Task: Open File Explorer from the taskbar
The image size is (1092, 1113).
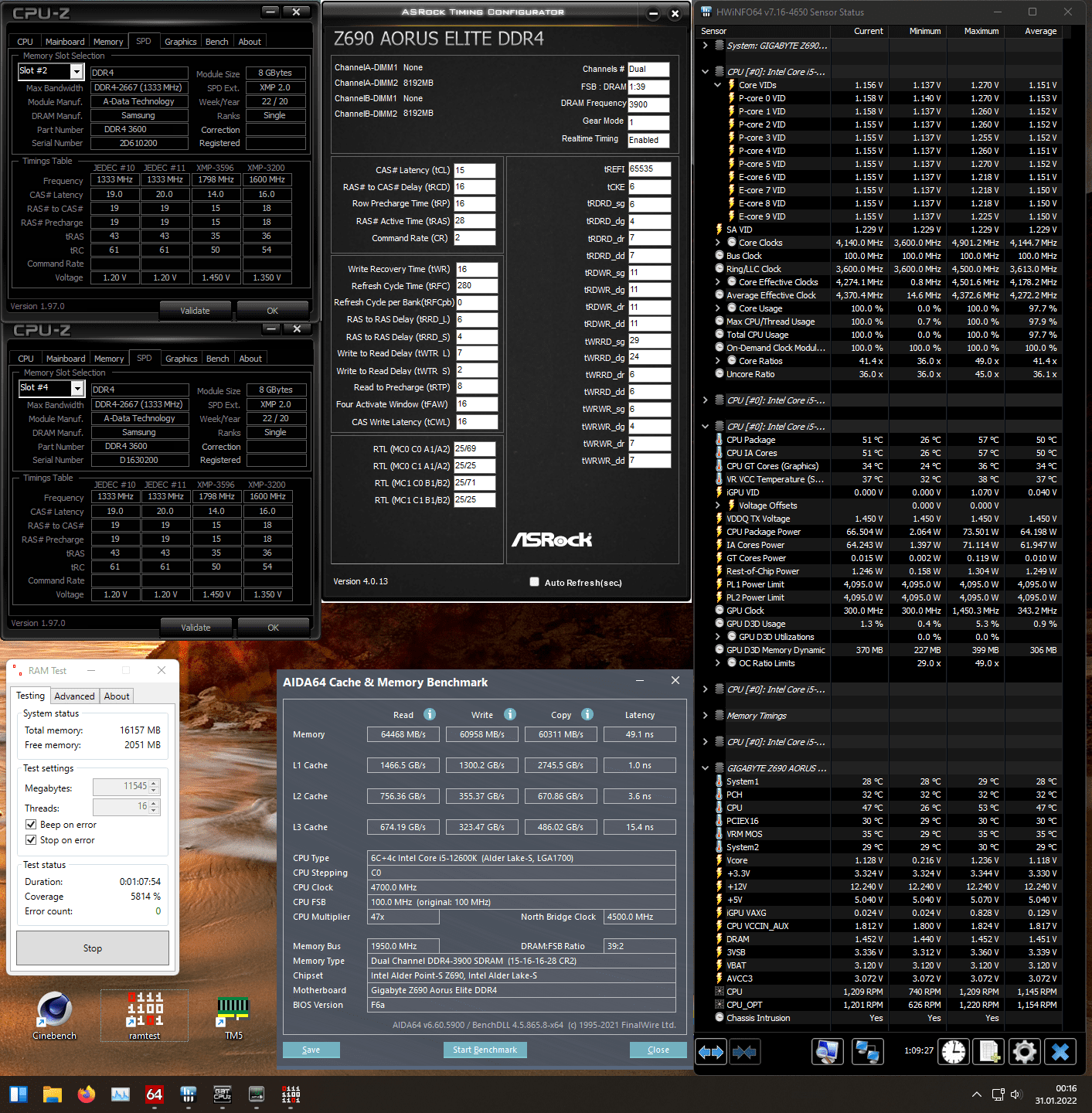Action: [52, 1094]
